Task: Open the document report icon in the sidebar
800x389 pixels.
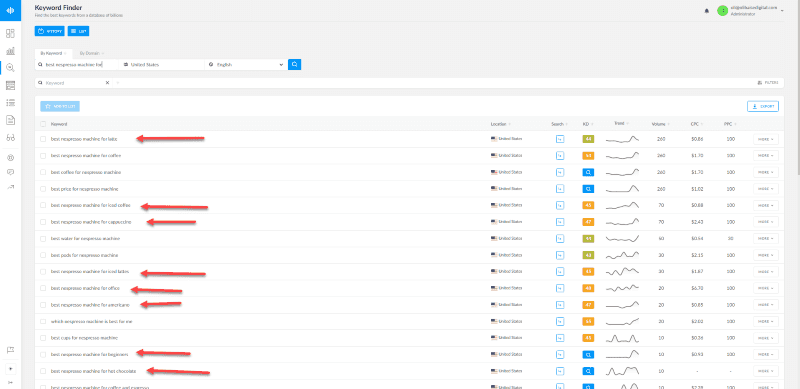Action: pos(10,120)
